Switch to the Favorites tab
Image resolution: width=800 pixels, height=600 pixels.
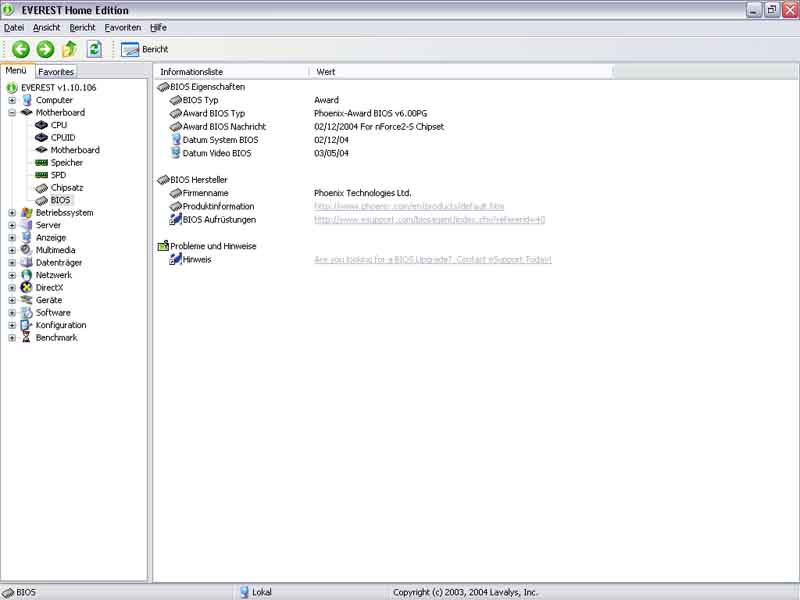(56, 72)
